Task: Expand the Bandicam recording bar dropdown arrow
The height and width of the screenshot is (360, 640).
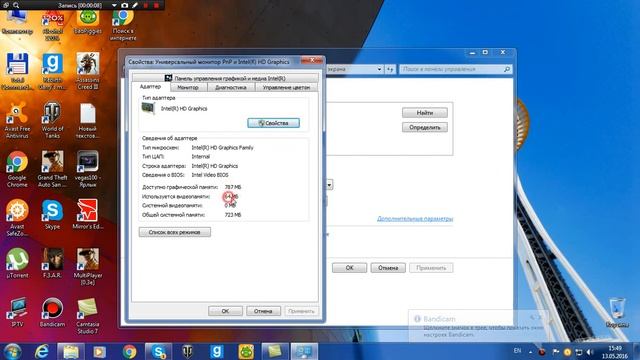Action: (x=114, y=5)
